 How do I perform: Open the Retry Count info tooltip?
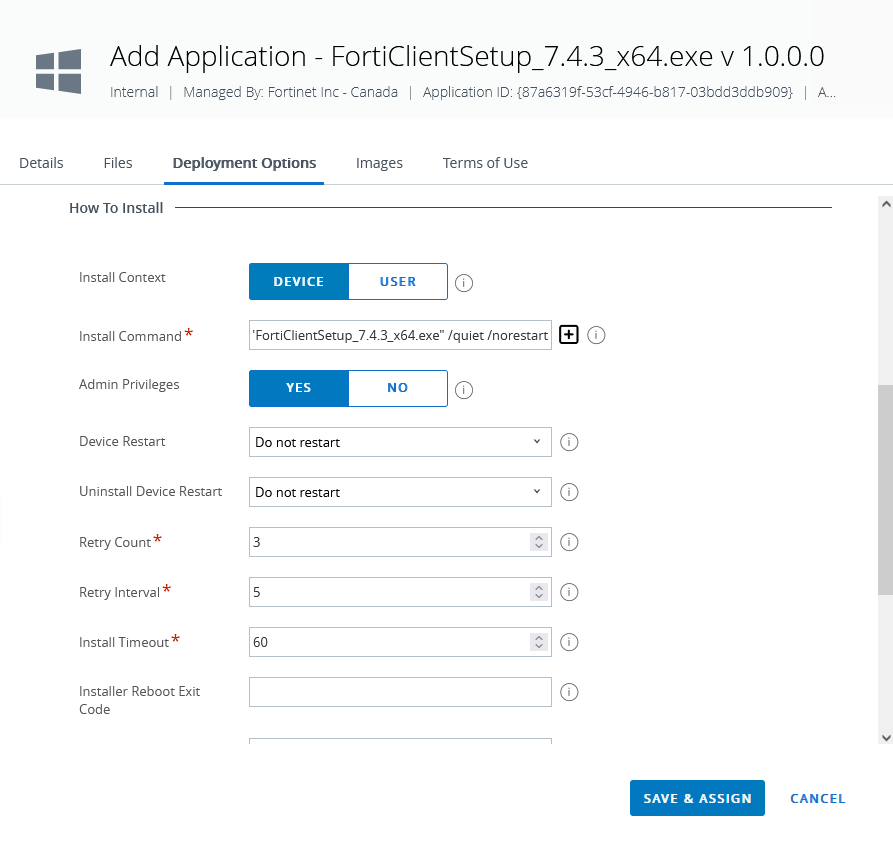(x=569, y=542)
